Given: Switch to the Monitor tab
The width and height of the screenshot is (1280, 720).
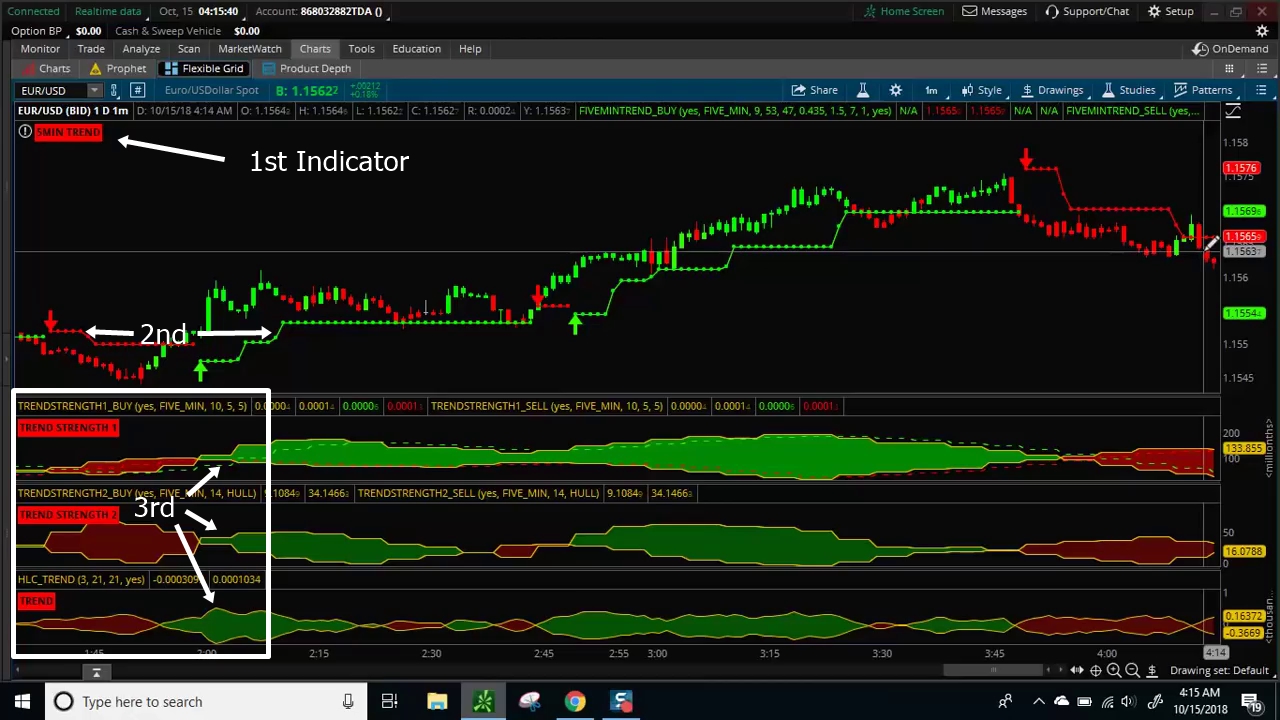Looking at the screenshot, I should click(x=40, y=49).
